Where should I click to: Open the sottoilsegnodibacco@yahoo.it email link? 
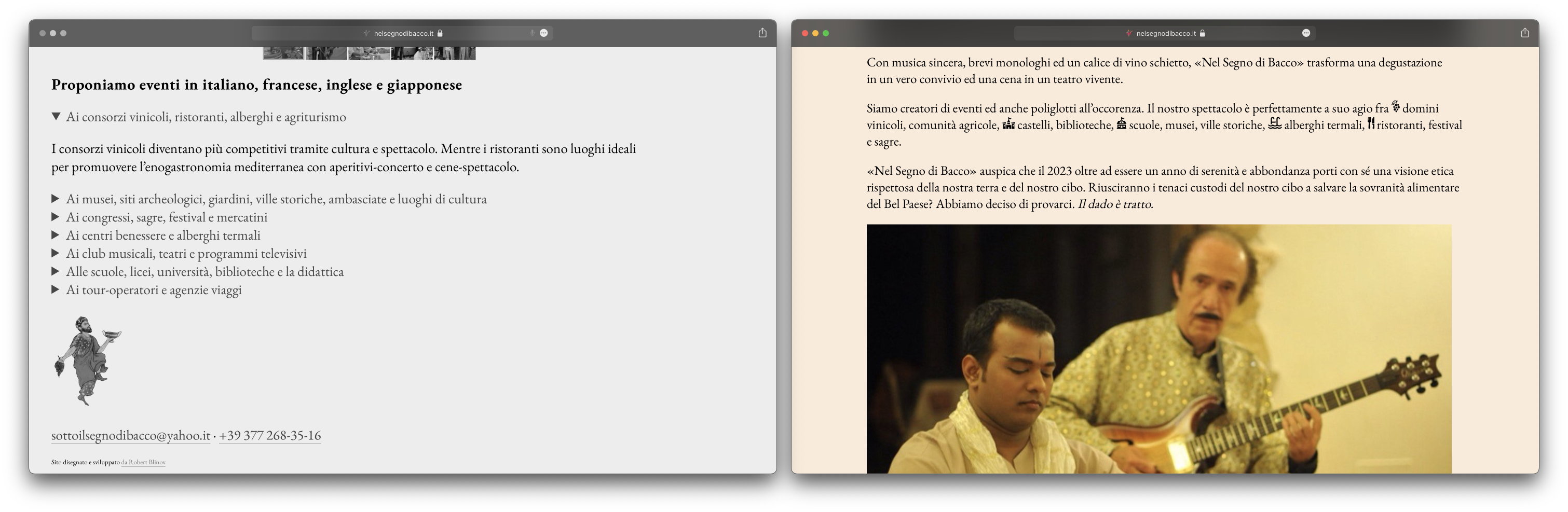tap(130, 435)
